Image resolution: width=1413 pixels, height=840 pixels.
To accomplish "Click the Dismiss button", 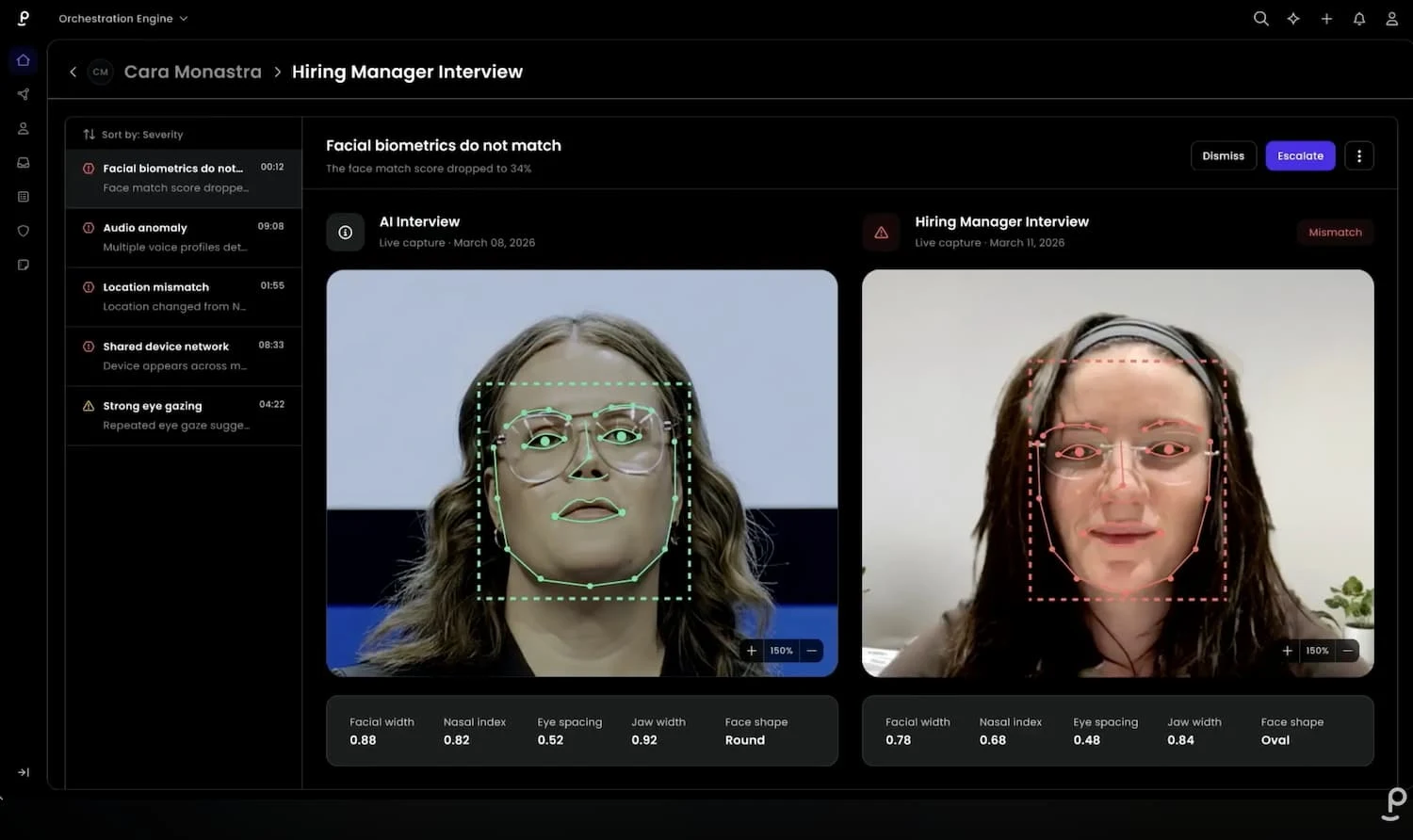I will [1224, 156].
